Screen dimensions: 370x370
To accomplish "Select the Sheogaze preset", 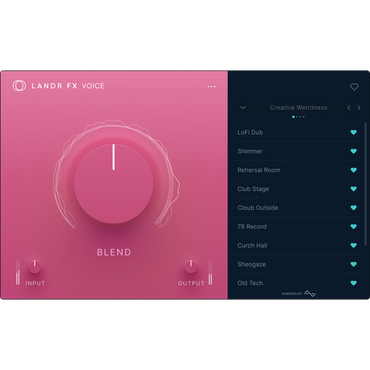I will coord(297,264).
